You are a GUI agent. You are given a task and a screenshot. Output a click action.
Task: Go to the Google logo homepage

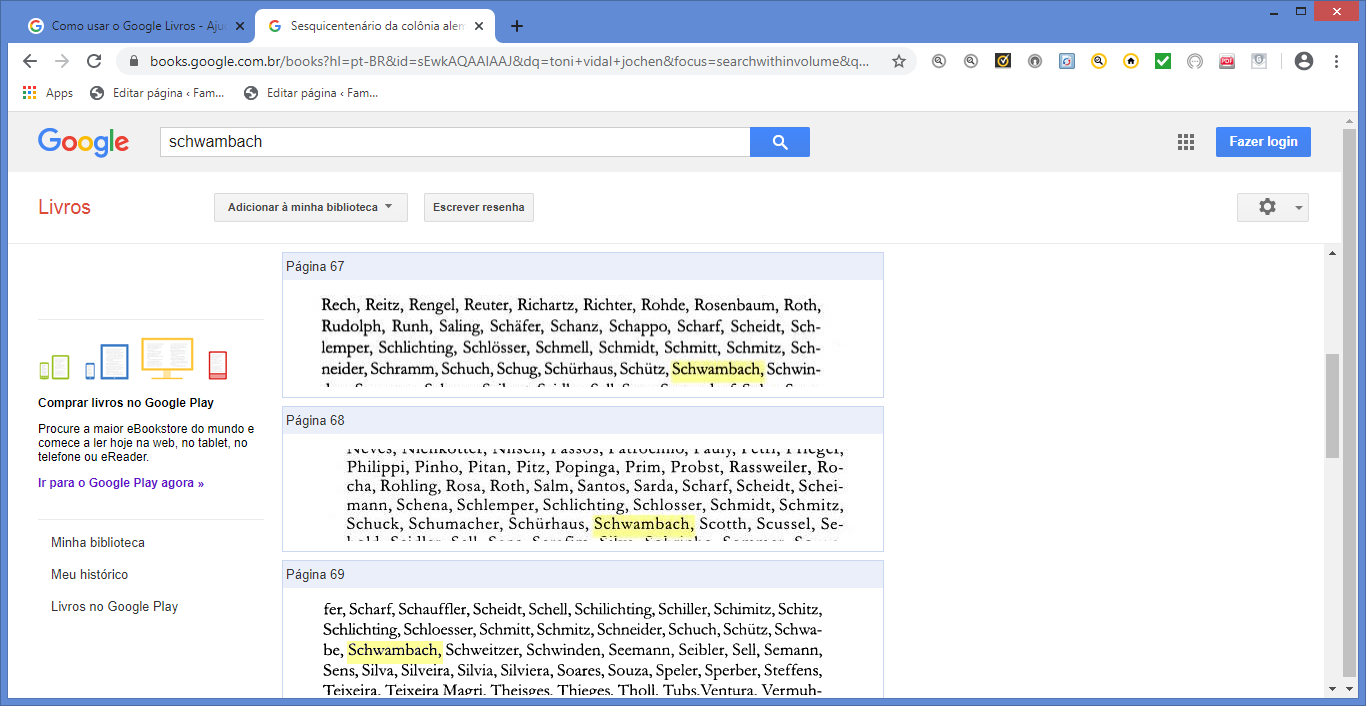(83, 142)
